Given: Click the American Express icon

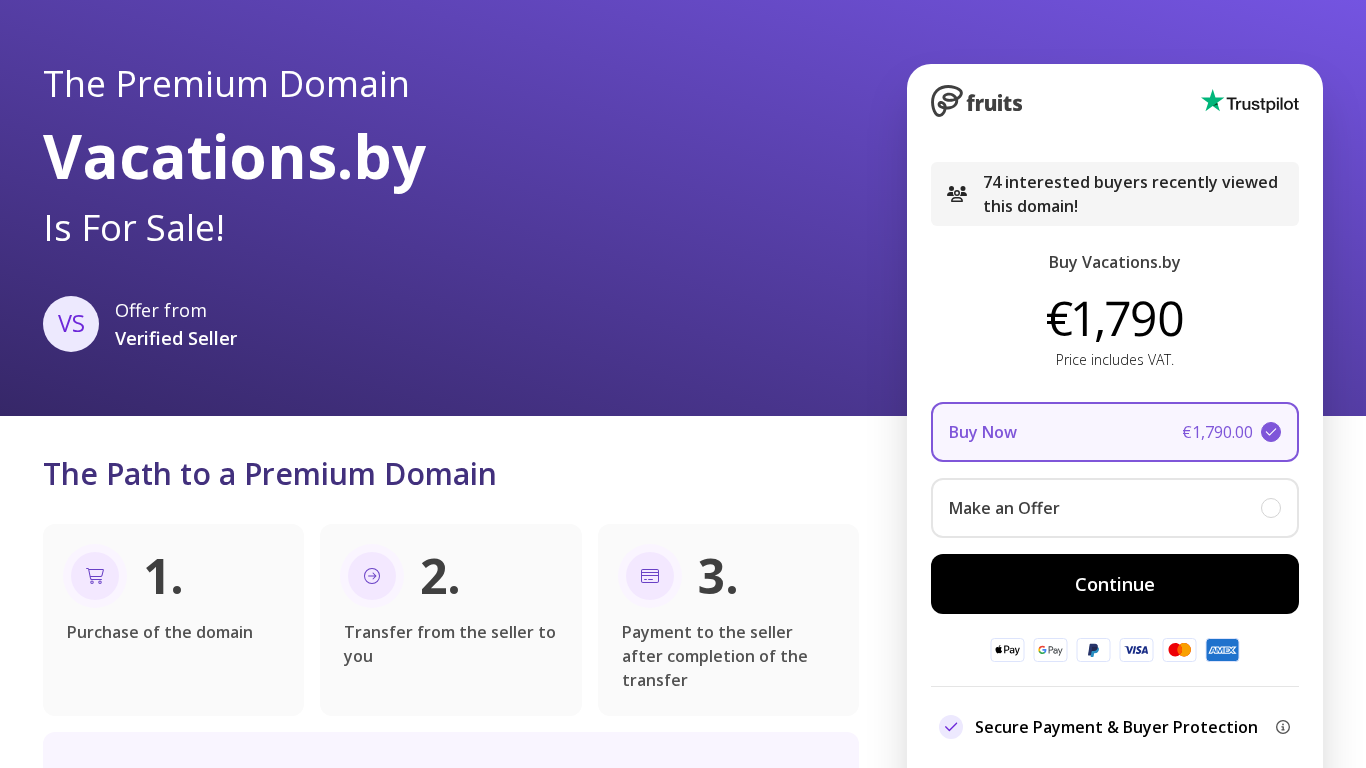Looking at the screenshot, I should click(x=1222, y=650).
